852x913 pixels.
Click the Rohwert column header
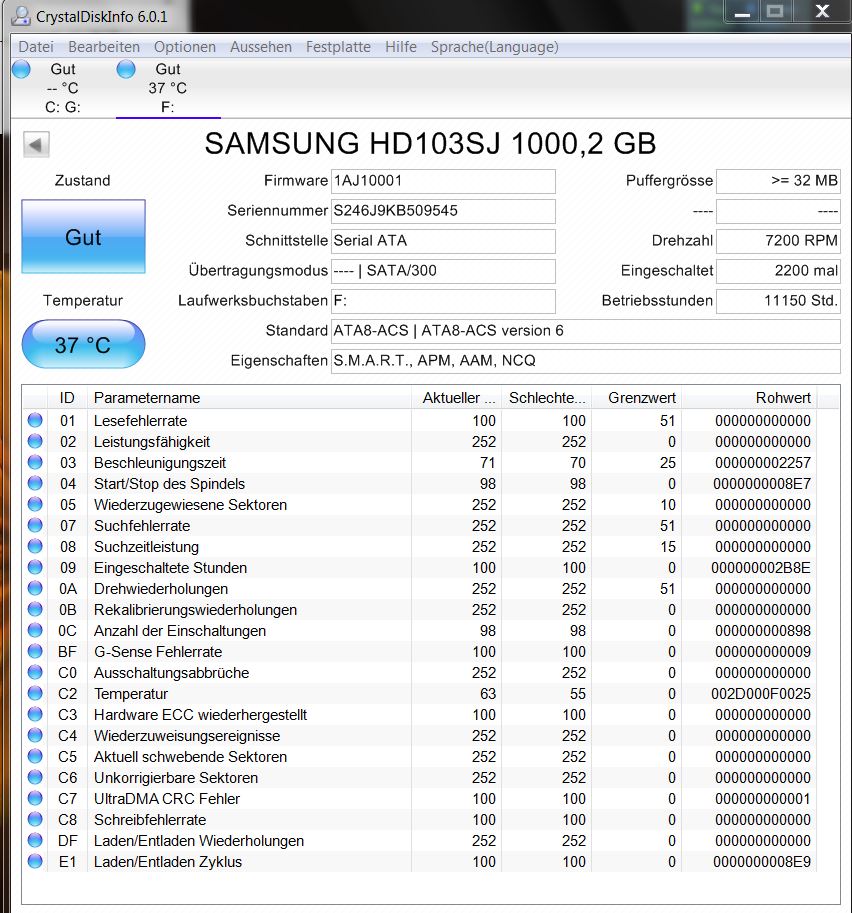(x=750, y=398)
